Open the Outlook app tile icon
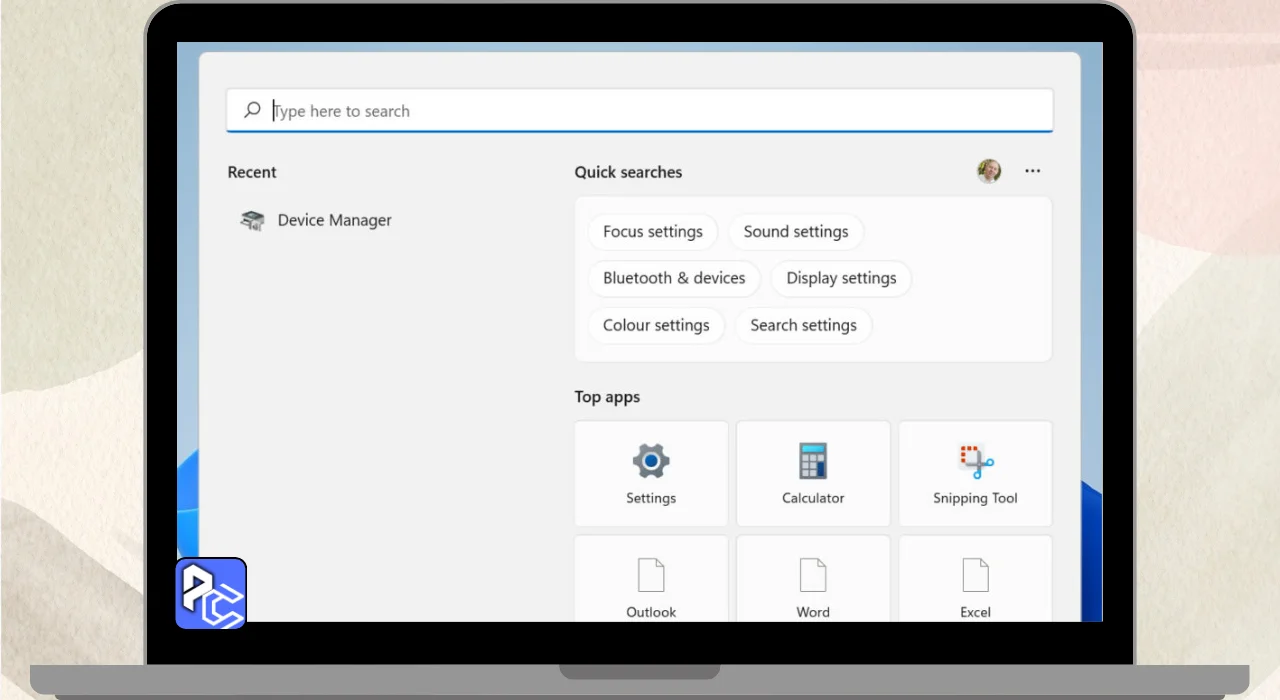Viewport: 1280px width, 700px height. [651, 575]
